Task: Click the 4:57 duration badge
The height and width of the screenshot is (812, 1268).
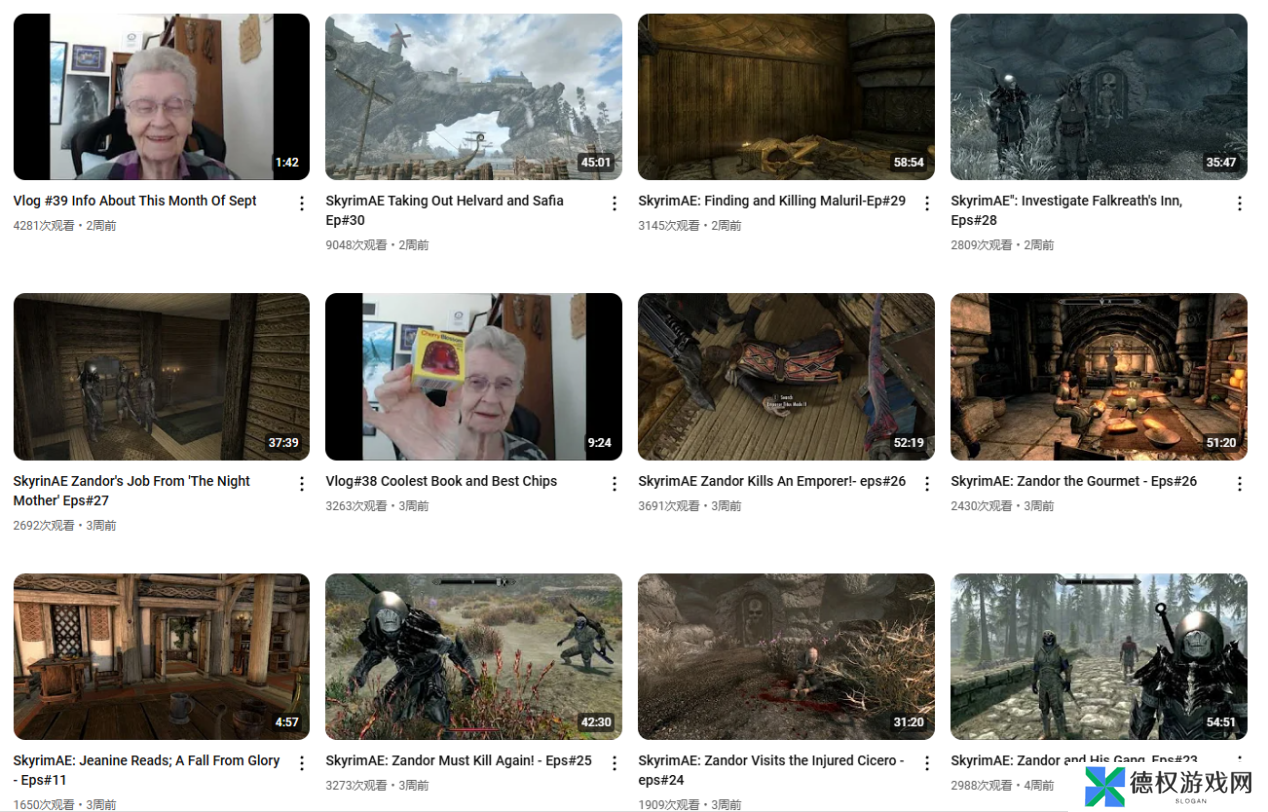Action: [x=287, y=722]
